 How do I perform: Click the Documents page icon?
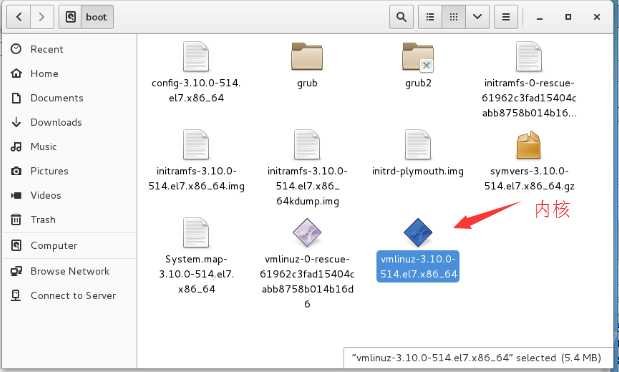(16, 98)
